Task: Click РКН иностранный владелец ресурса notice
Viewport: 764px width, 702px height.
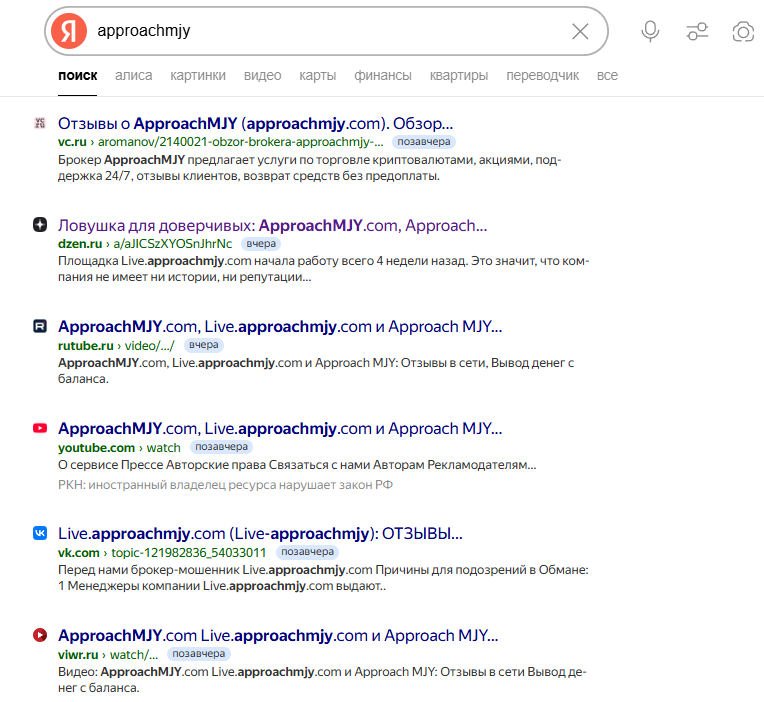Action: point(225,485)
